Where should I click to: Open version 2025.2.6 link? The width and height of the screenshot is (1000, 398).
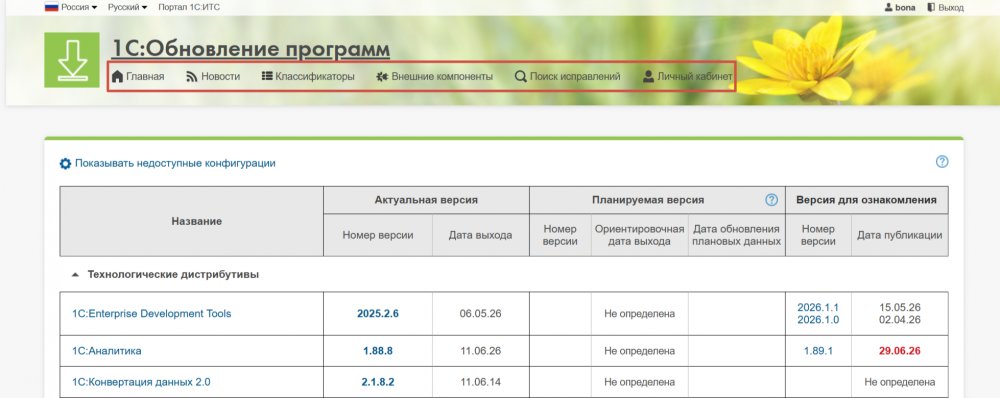tap(378, 314)
